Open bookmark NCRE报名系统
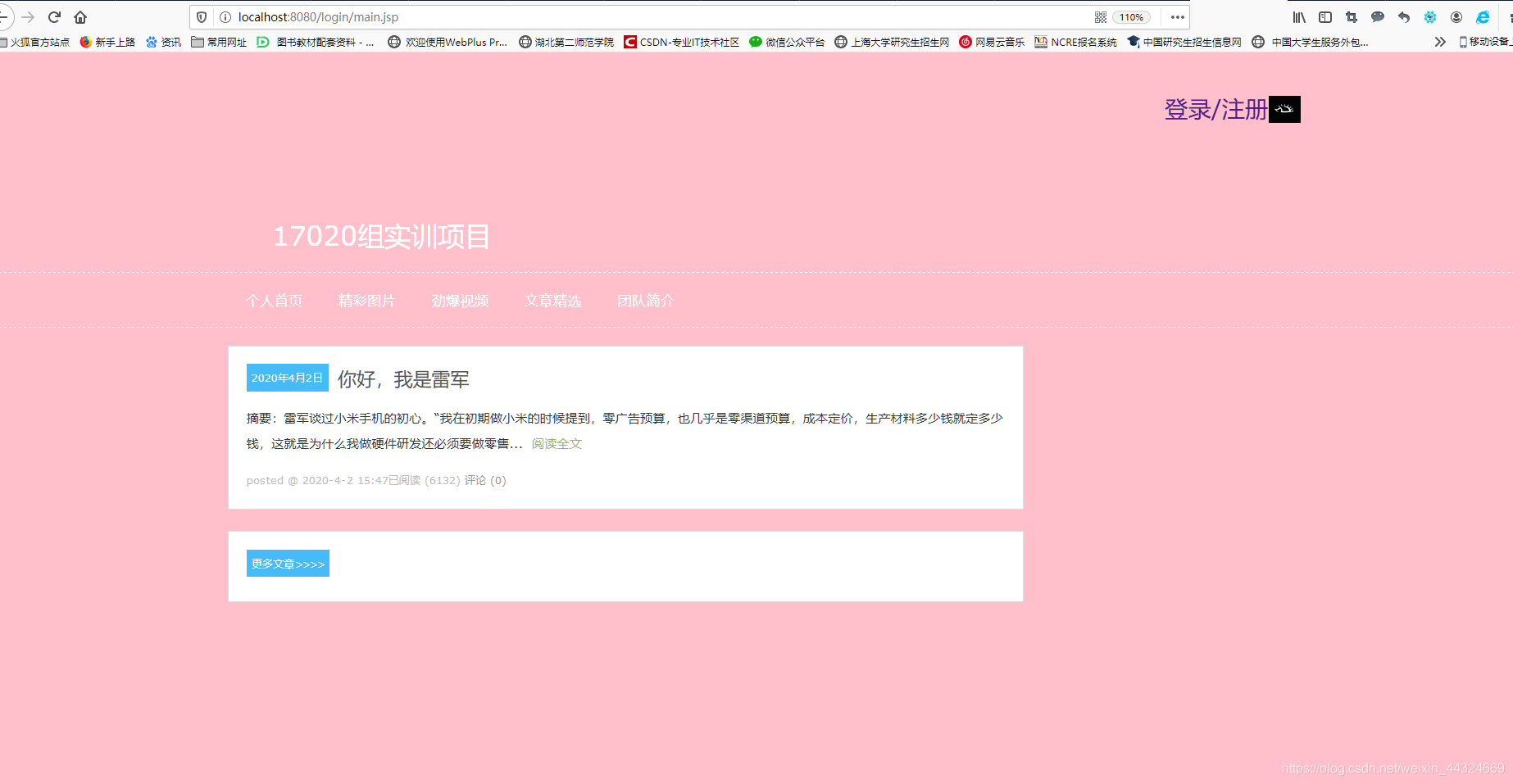 tap(1075, 42)
